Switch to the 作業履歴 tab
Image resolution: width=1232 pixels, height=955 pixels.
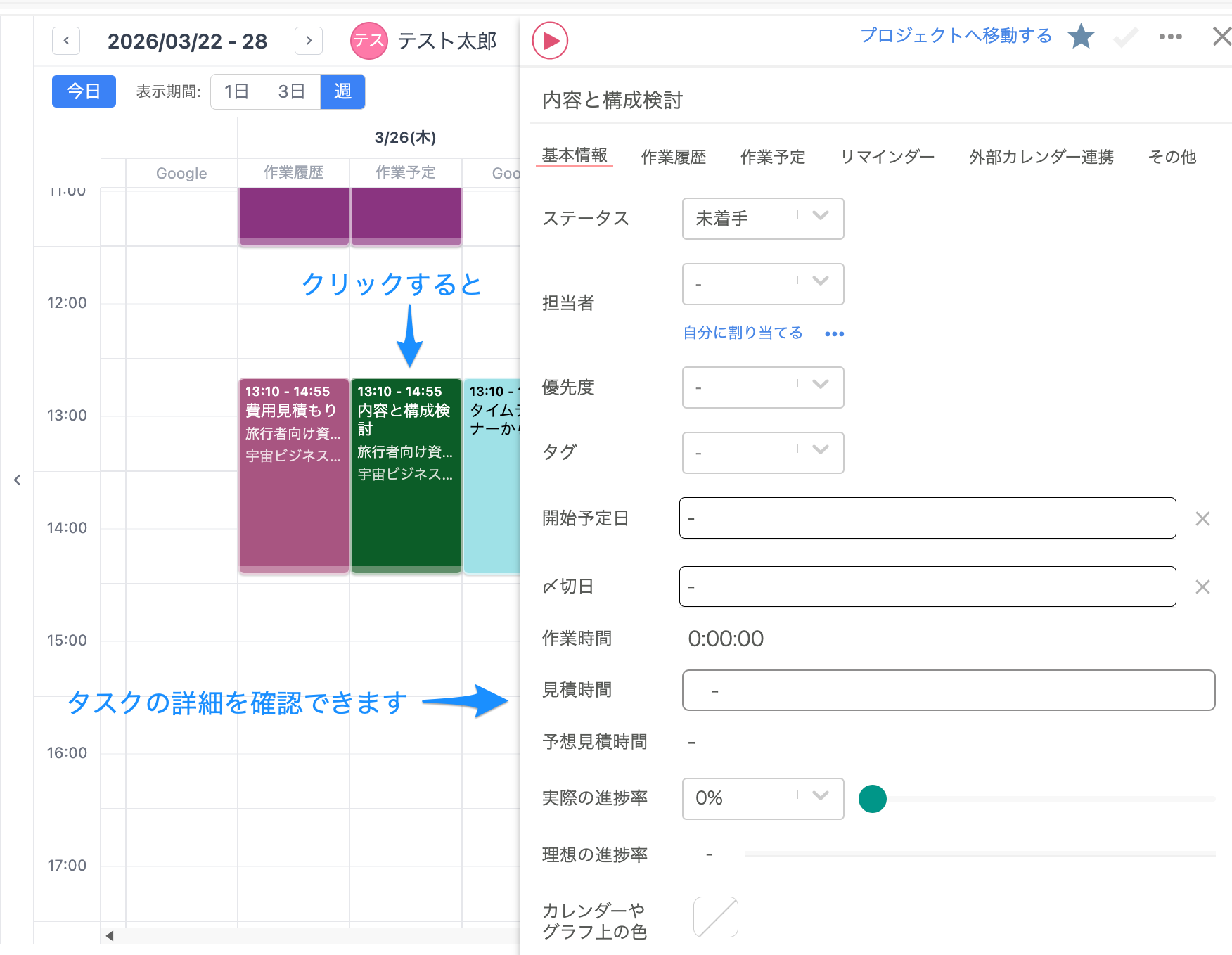click(673, 157)
